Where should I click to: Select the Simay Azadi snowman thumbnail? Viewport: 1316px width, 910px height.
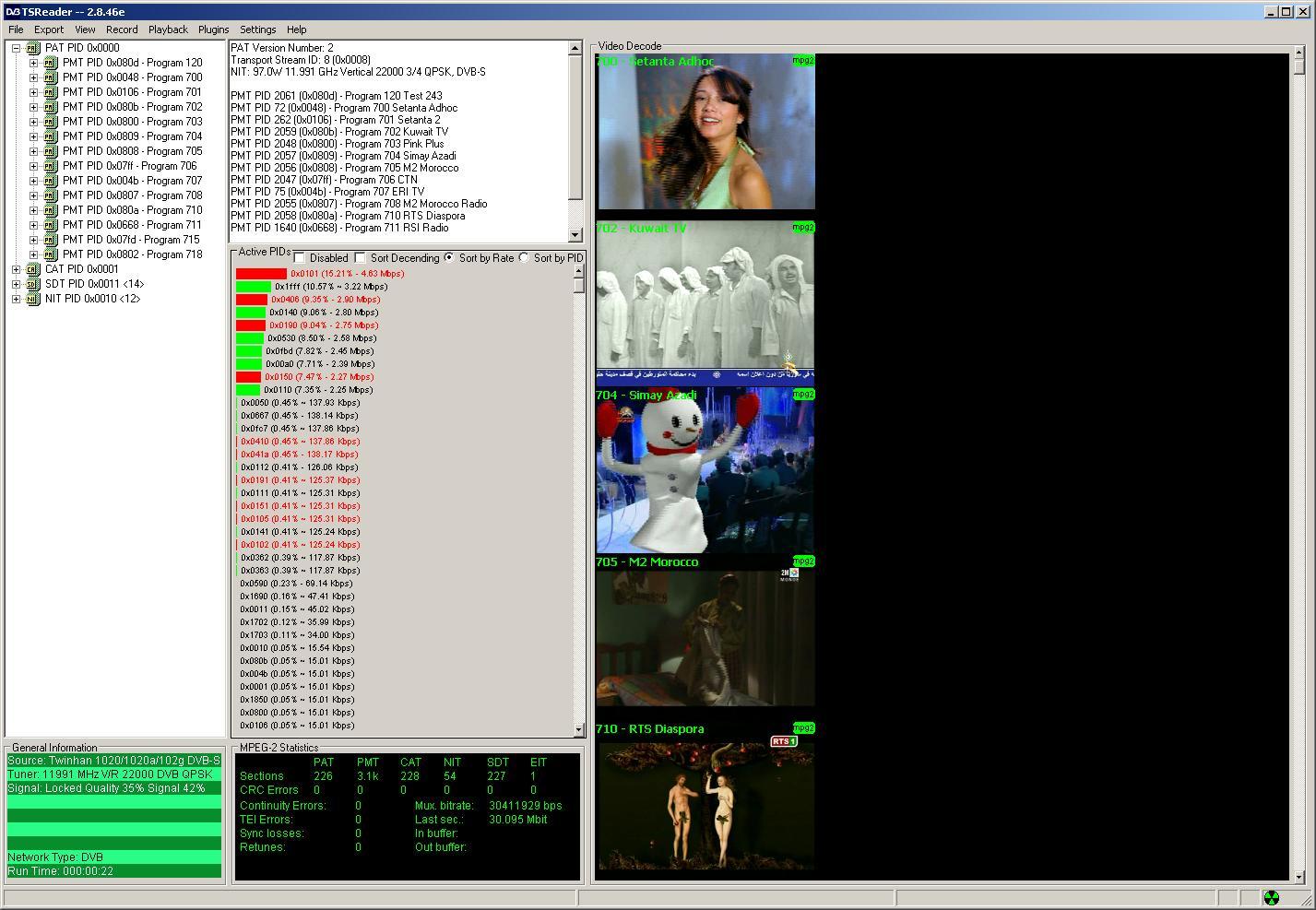(705, 470)
